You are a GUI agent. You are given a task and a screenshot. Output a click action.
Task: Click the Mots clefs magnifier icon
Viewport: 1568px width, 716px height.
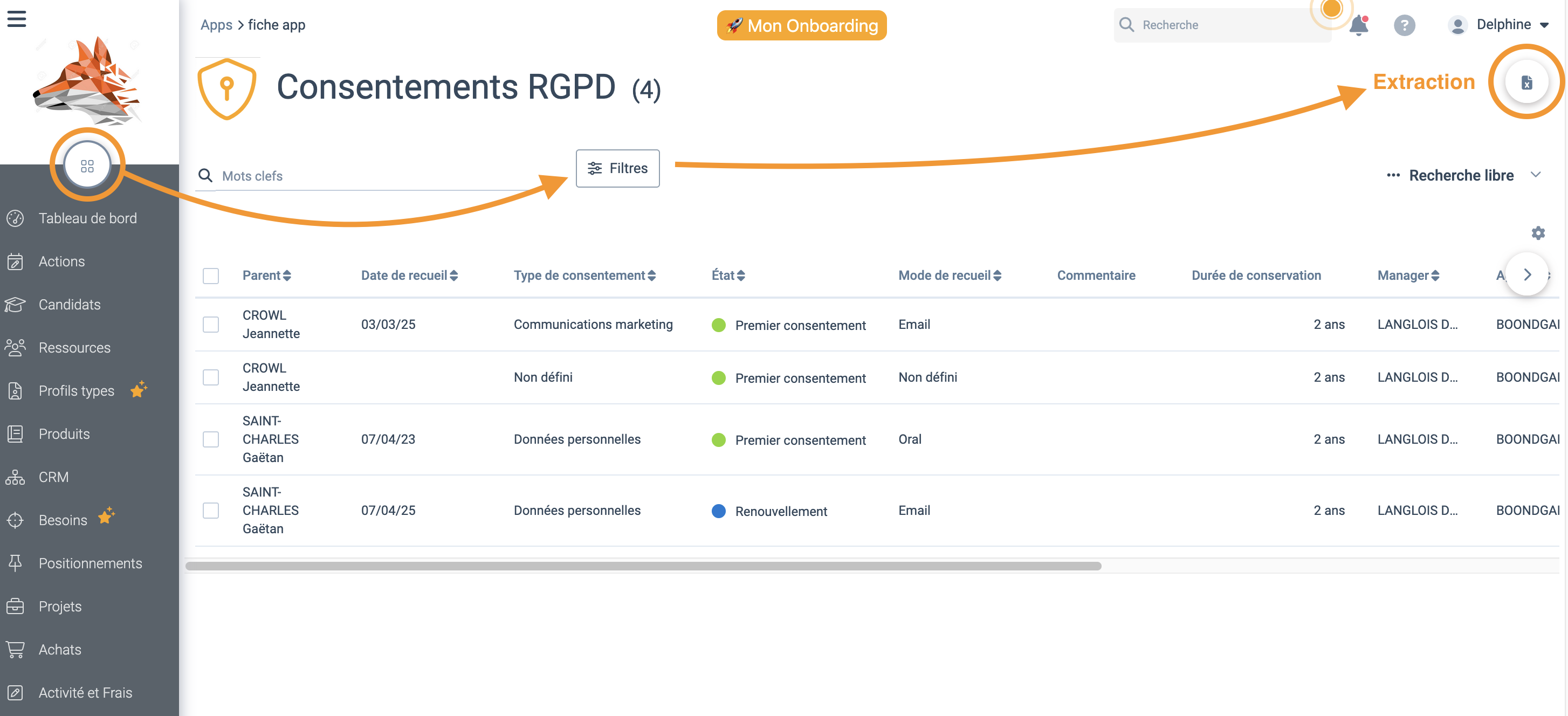click(x=206, y=176)
